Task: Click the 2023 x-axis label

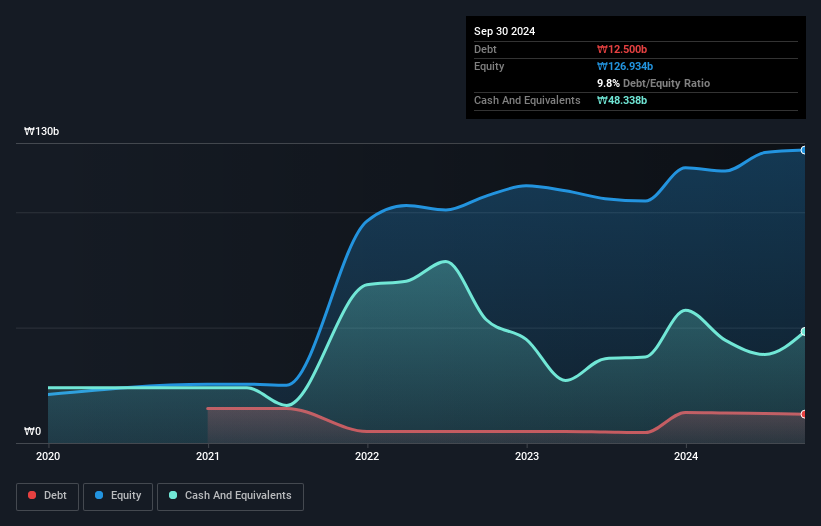Action: pos(527,456)
